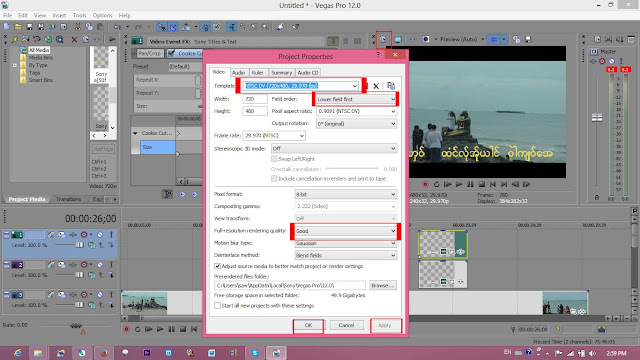Click the remove selected media red X icon
640x360 pixels.
(74, 39)
